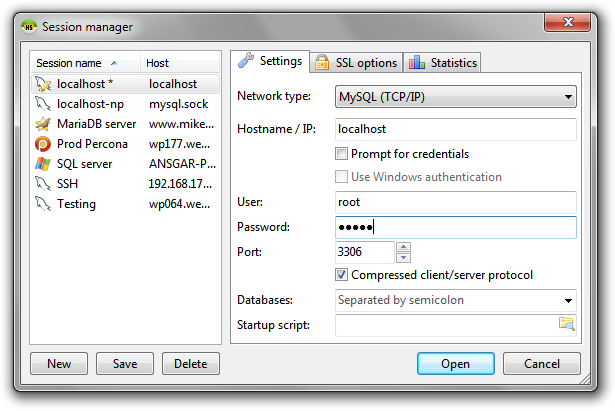The height and width of the screenshot is (411, 615).
Task: Enable Prompt for credentials checkbox
Action: pyautogui.click(x=342, y=154)
